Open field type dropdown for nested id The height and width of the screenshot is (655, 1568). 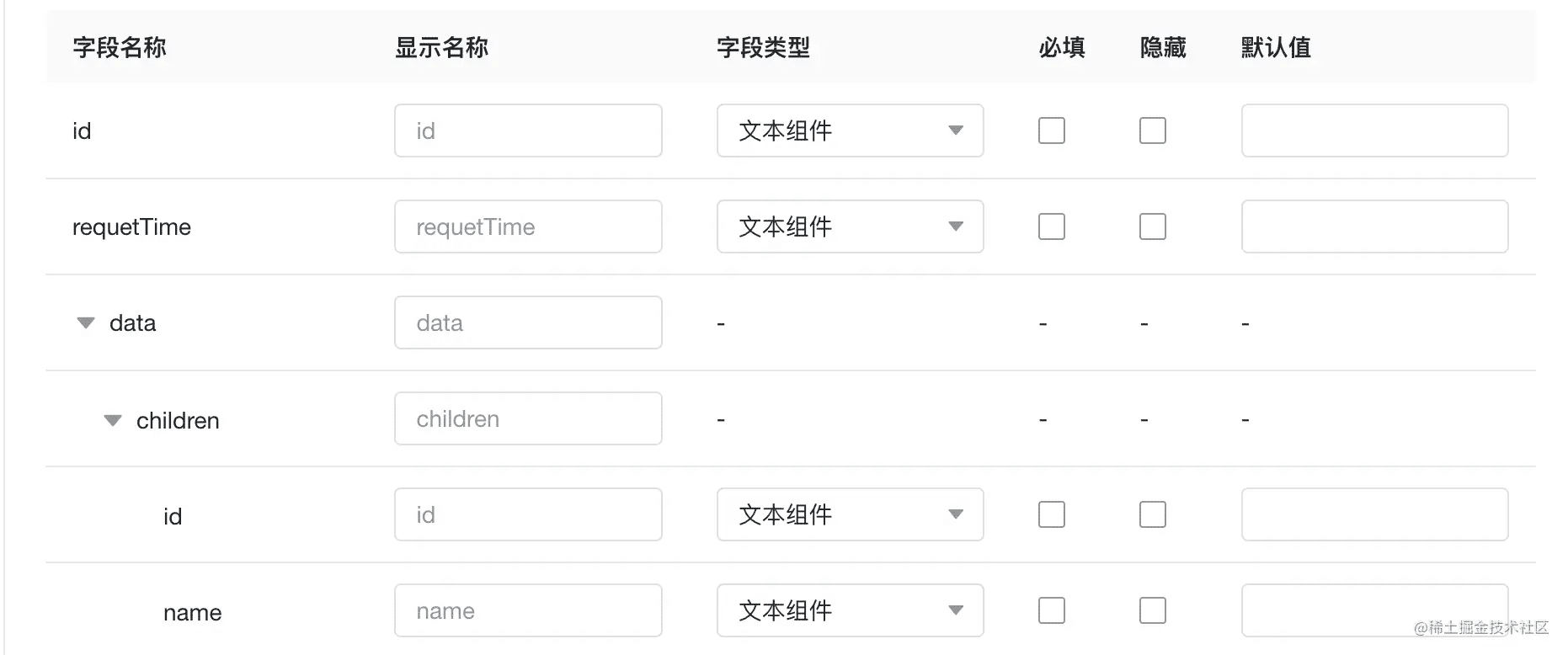tap(850, 514)
